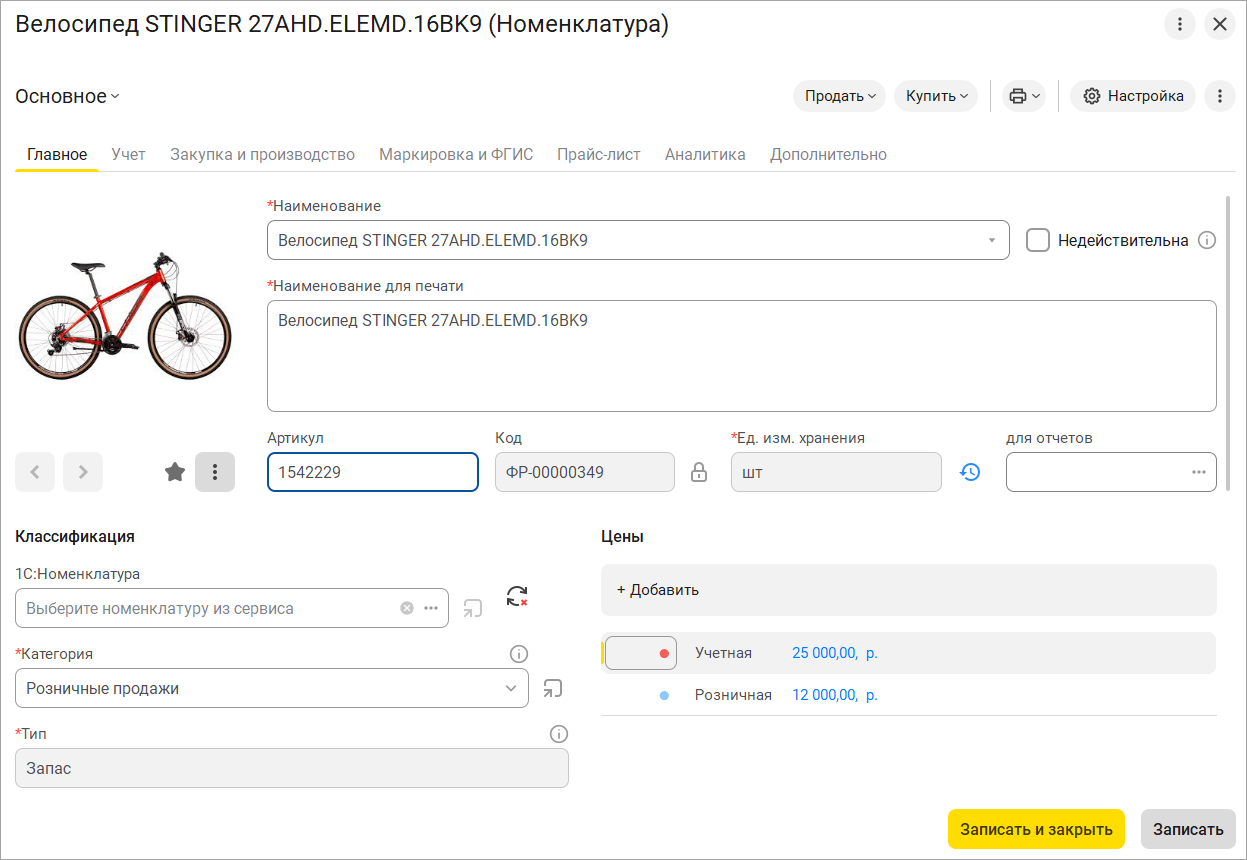Click the lock icon beside the Код field
The width and height of the screenshot is (1247, 860).
699,472
